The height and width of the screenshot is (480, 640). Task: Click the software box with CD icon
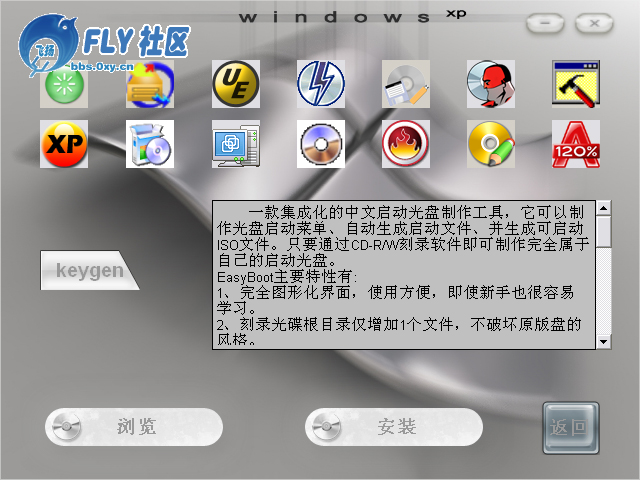(150, 144)
